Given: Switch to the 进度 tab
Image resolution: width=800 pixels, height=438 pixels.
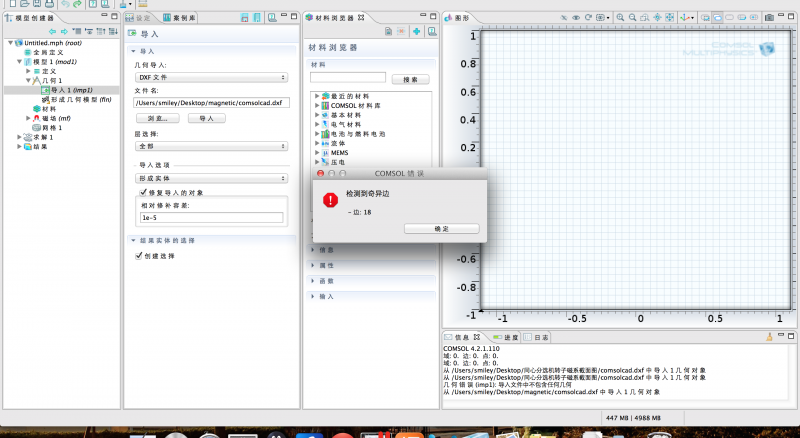Looking at the screenshot, I should click(x=506, y=337).
